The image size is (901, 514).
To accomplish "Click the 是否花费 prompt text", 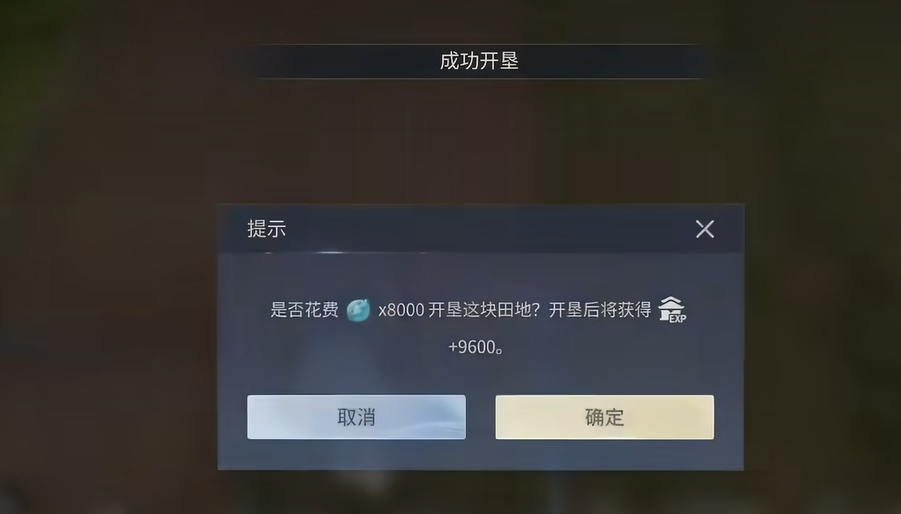I will tap(305, 310).
